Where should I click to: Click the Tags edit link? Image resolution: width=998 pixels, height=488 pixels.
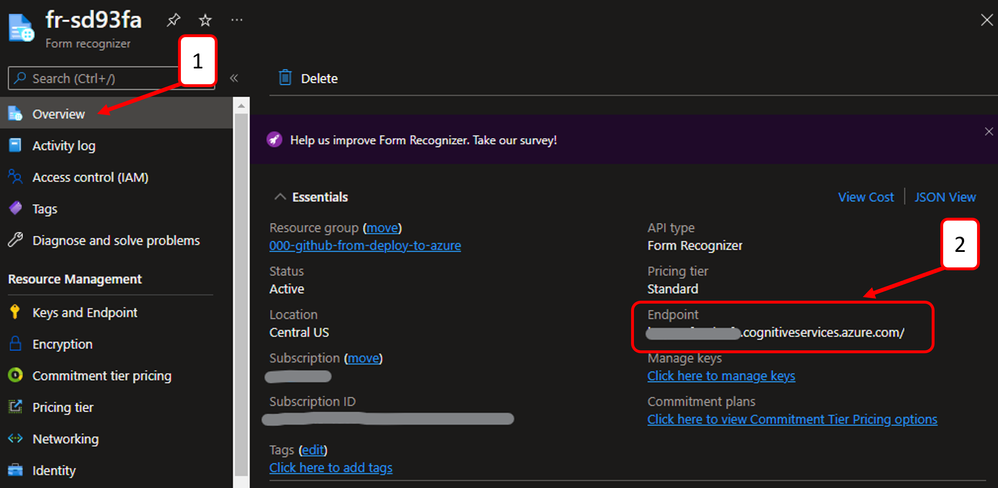[313, 450]
